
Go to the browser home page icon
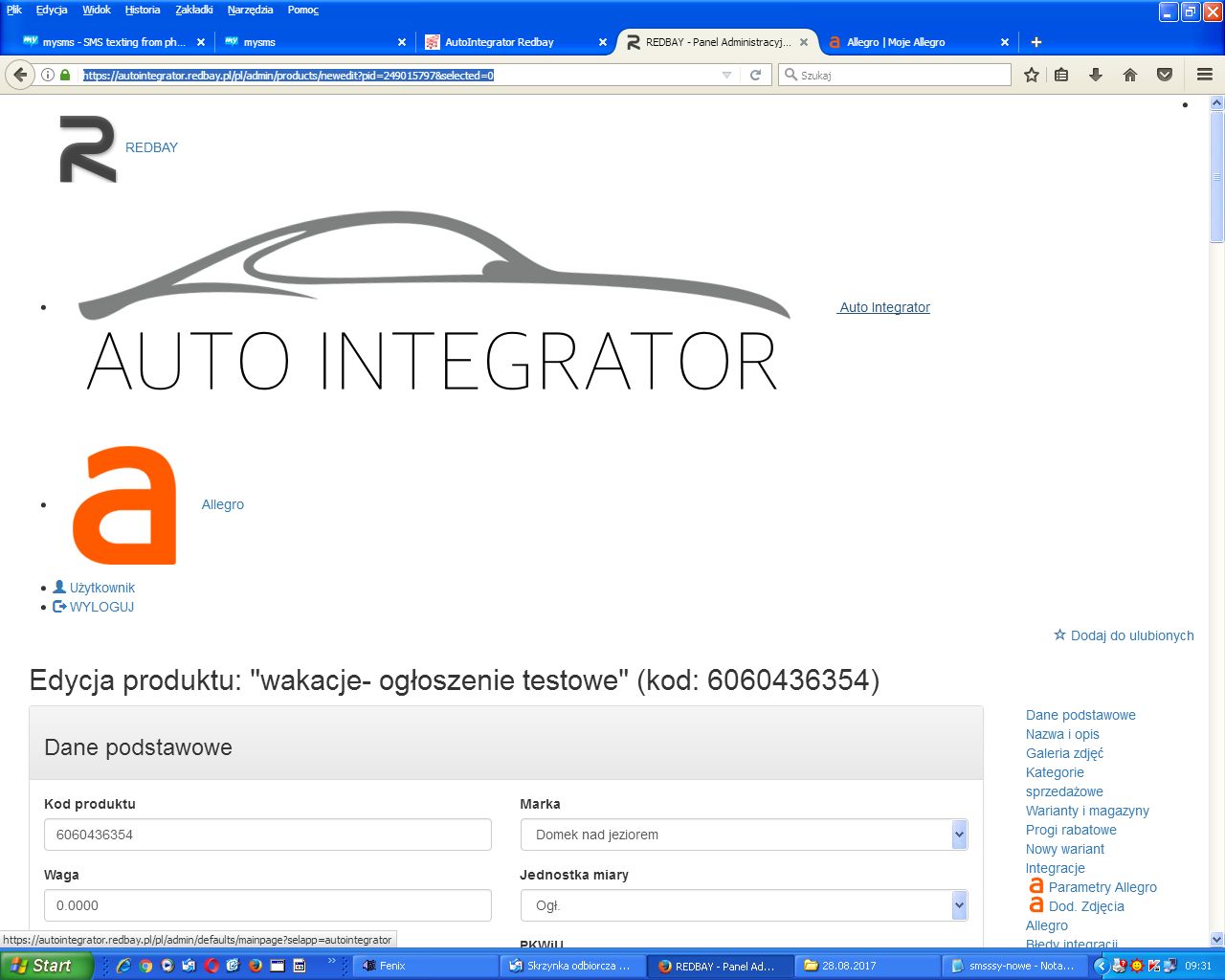(1130, 75)
